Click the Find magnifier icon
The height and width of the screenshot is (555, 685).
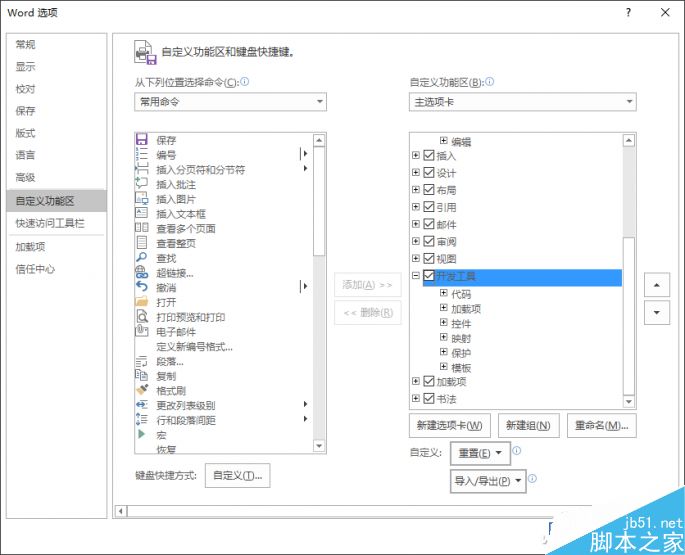pyautogui.click(x=142, y=257)
